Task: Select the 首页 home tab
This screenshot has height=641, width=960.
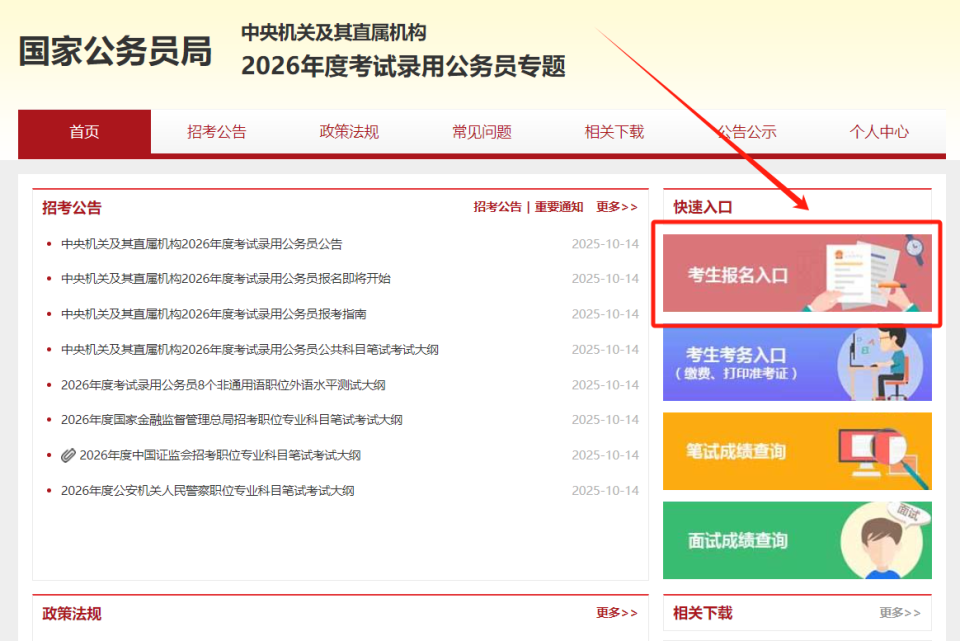Action: pyautogui.click(x=83, y=131)
